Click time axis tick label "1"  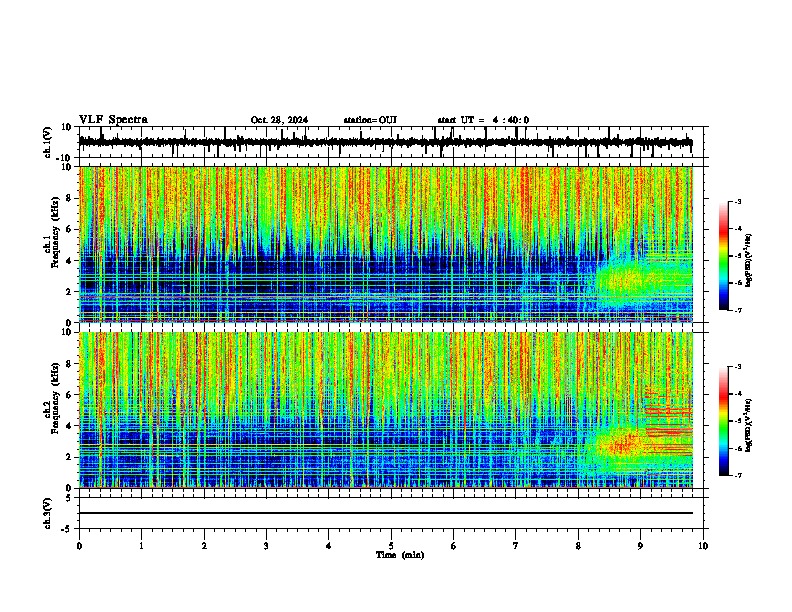point(141,546)
